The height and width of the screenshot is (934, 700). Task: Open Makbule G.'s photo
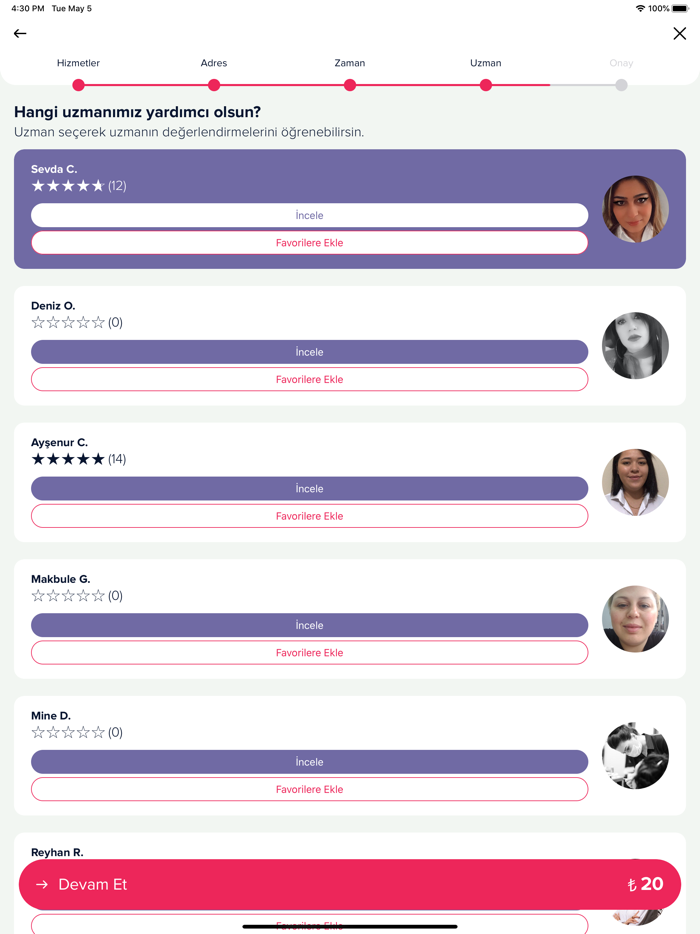coord(635,619)
